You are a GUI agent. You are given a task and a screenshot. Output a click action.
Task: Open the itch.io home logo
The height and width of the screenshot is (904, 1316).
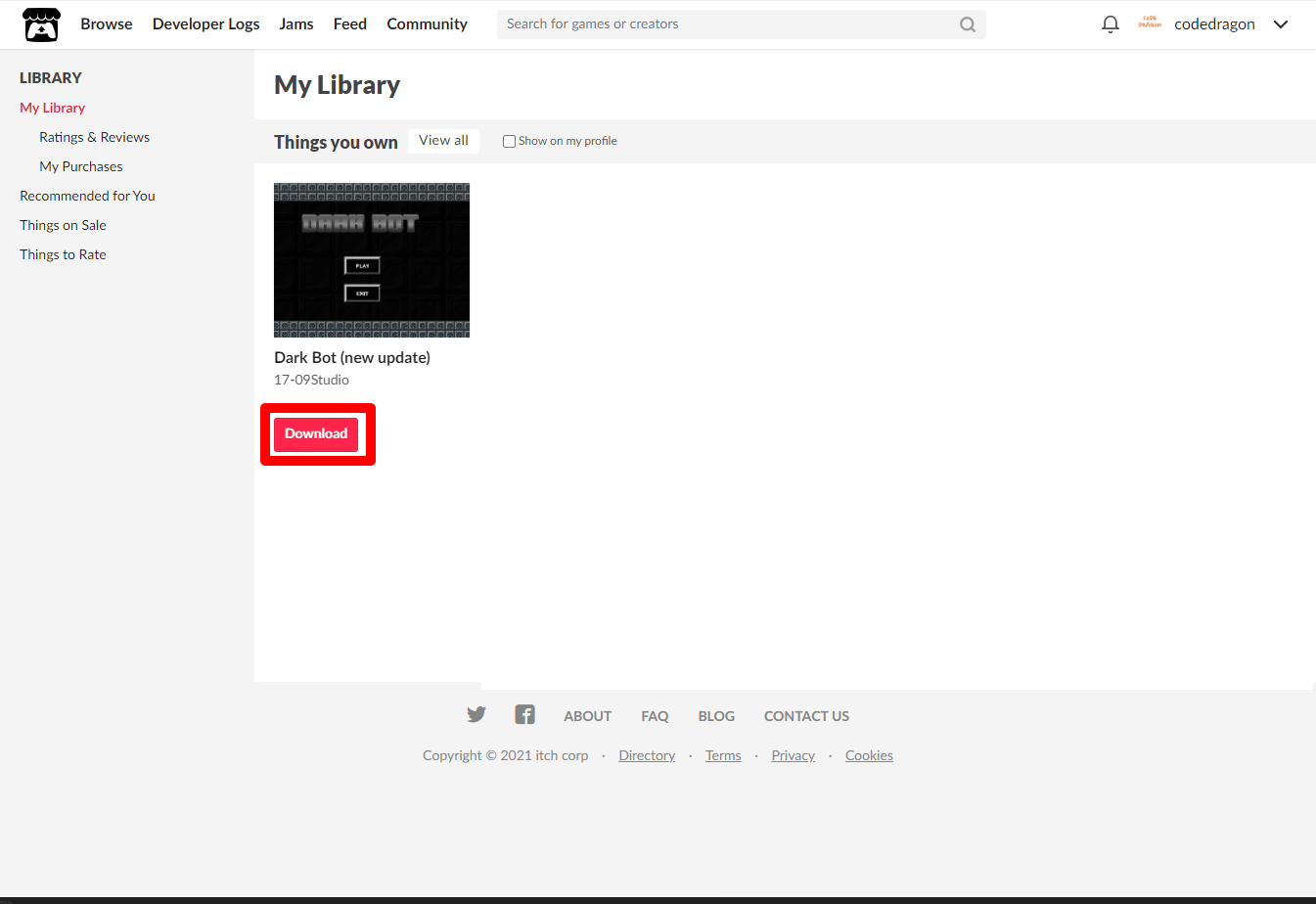42,24
